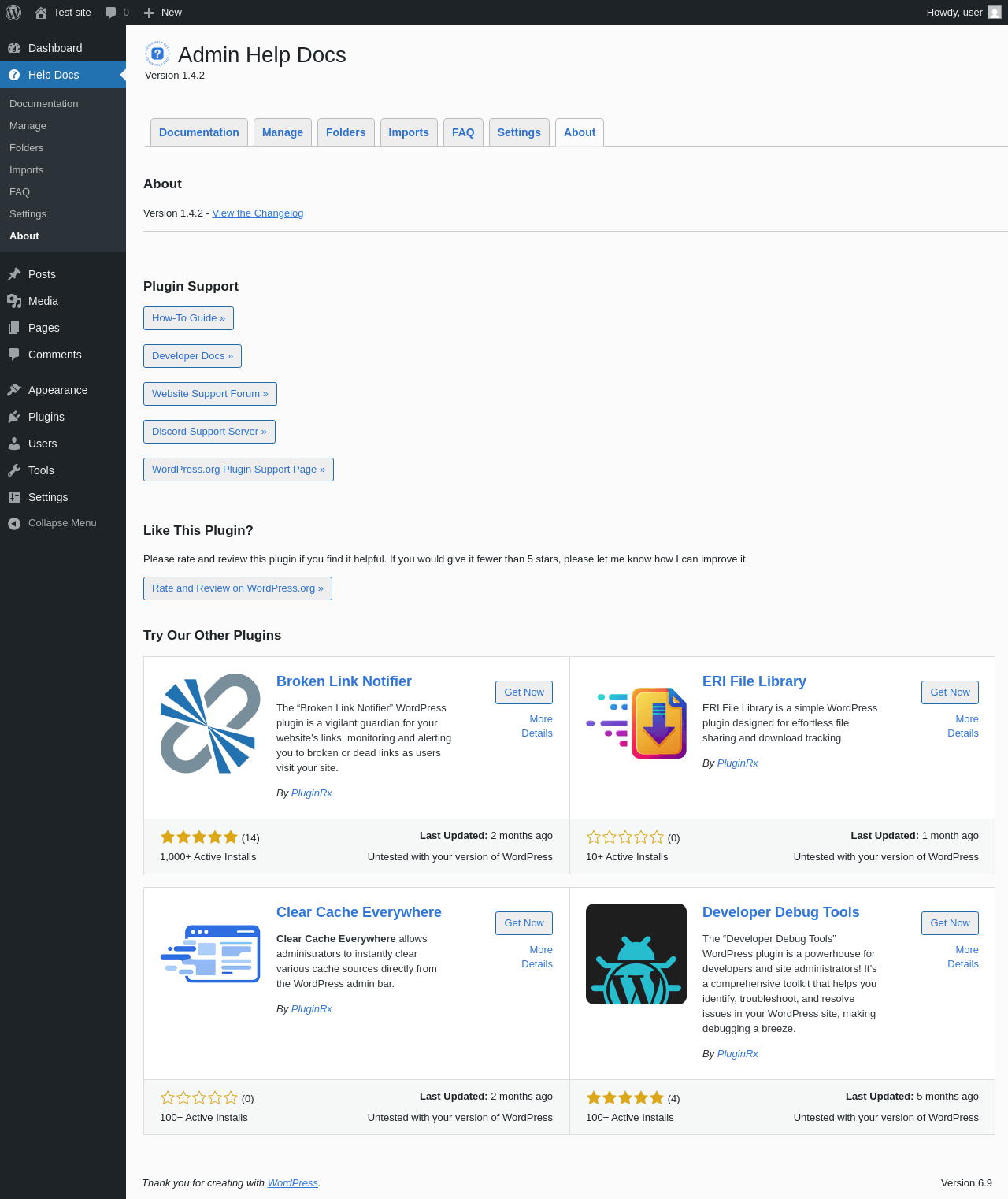Click the Broken Link Notifier title link
1008x1199 pixels.
point(344,681)
